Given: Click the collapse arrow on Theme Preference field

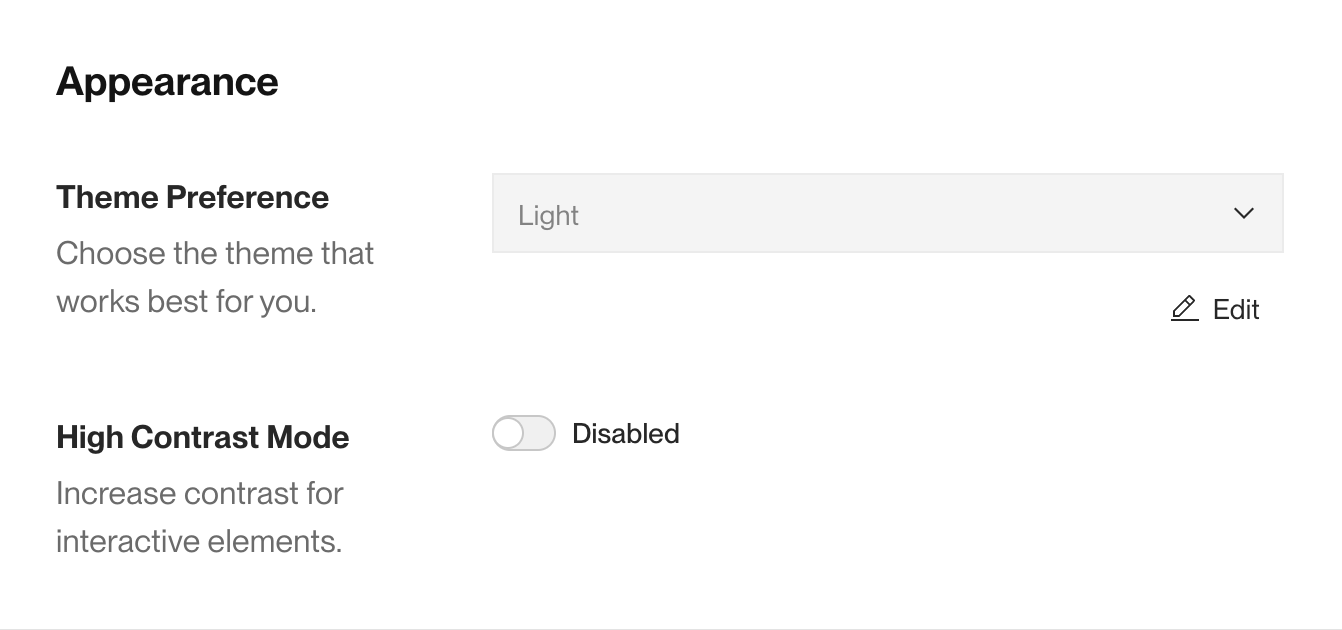Looking at the screenshot, I should point(1243,213).
